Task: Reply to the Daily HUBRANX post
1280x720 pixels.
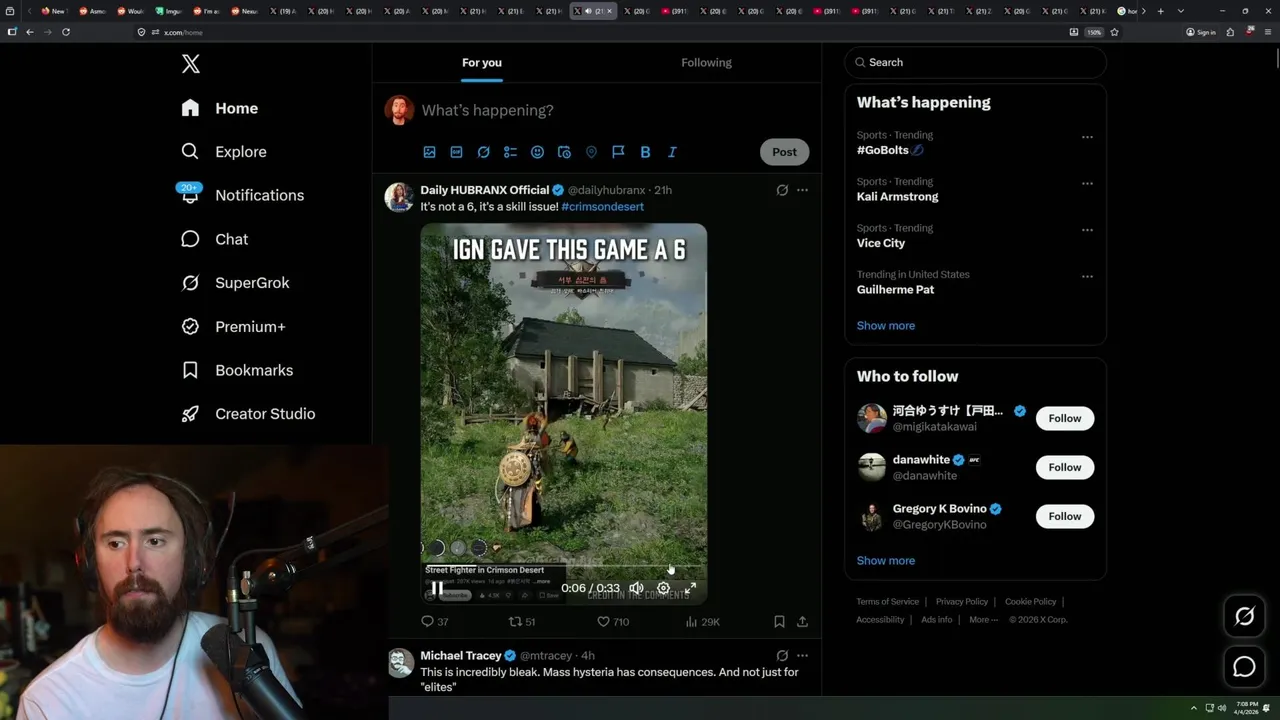Action: pyautogui.click(x=435, y=622)
